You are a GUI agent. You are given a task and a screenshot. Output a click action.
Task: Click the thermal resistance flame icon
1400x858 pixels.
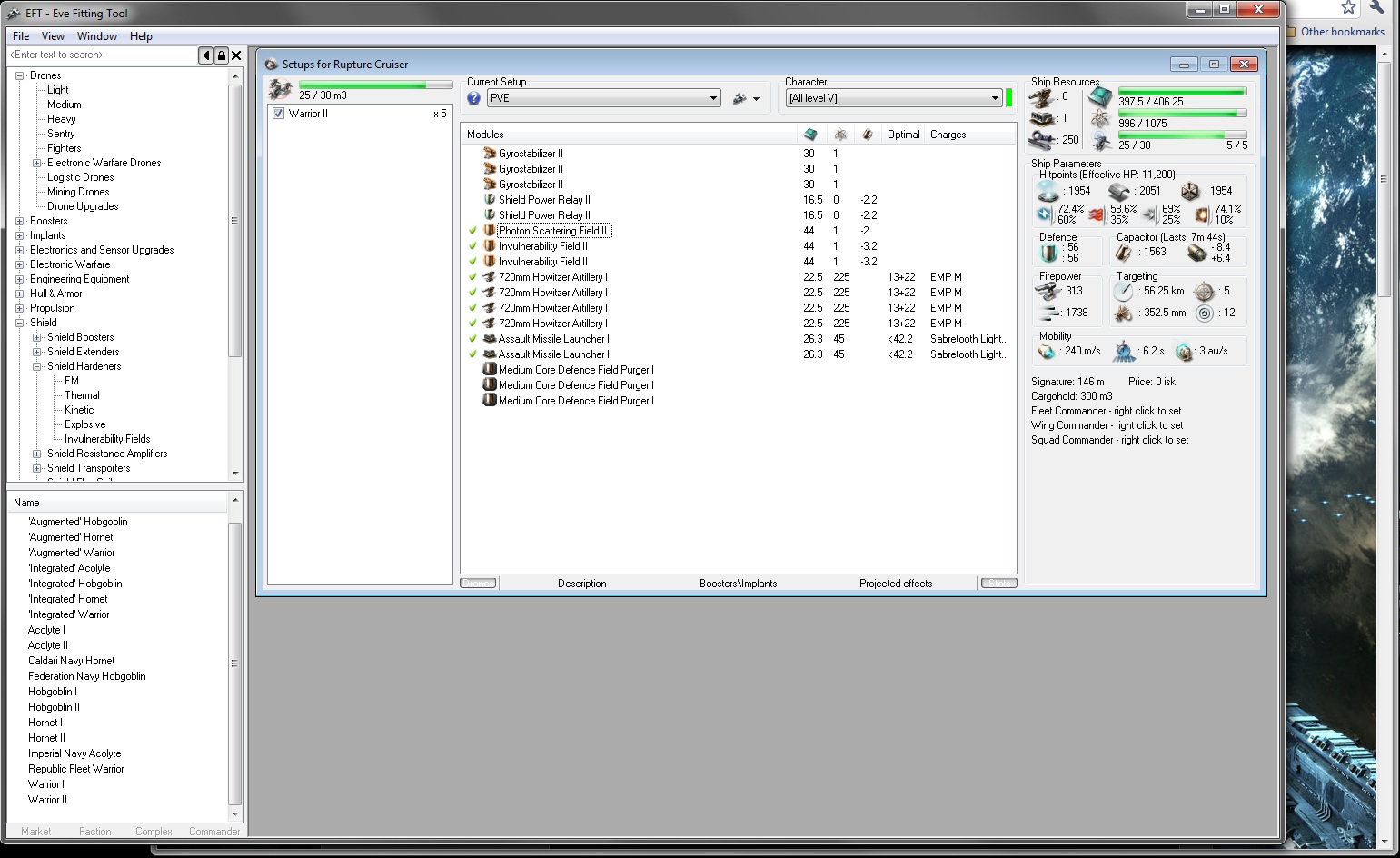(x=1097, y=214)
